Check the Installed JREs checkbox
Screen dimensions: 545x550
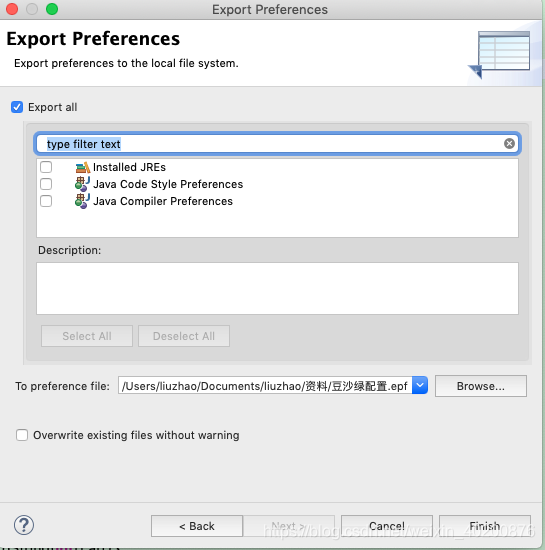coord(46,167)
